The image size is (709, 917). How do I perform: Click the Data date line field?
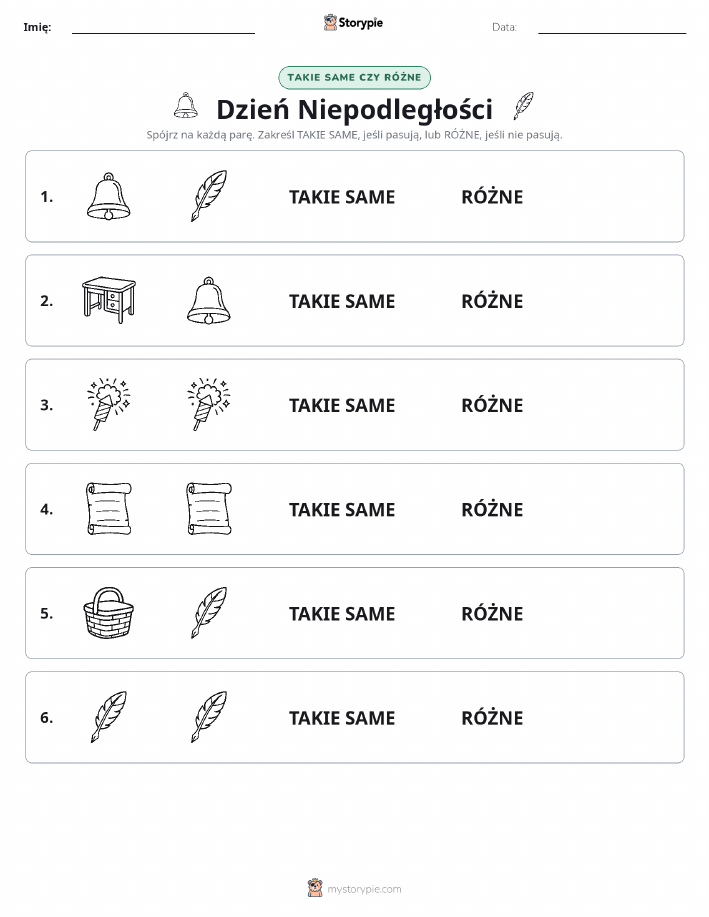pyautogui.click(x=612, y=27)
